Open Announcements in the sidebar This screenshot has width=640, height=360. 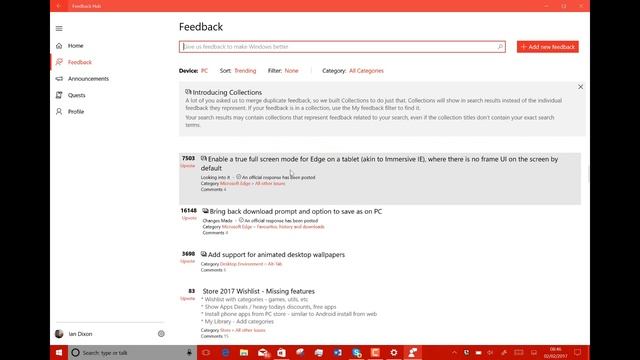[88, 79]
